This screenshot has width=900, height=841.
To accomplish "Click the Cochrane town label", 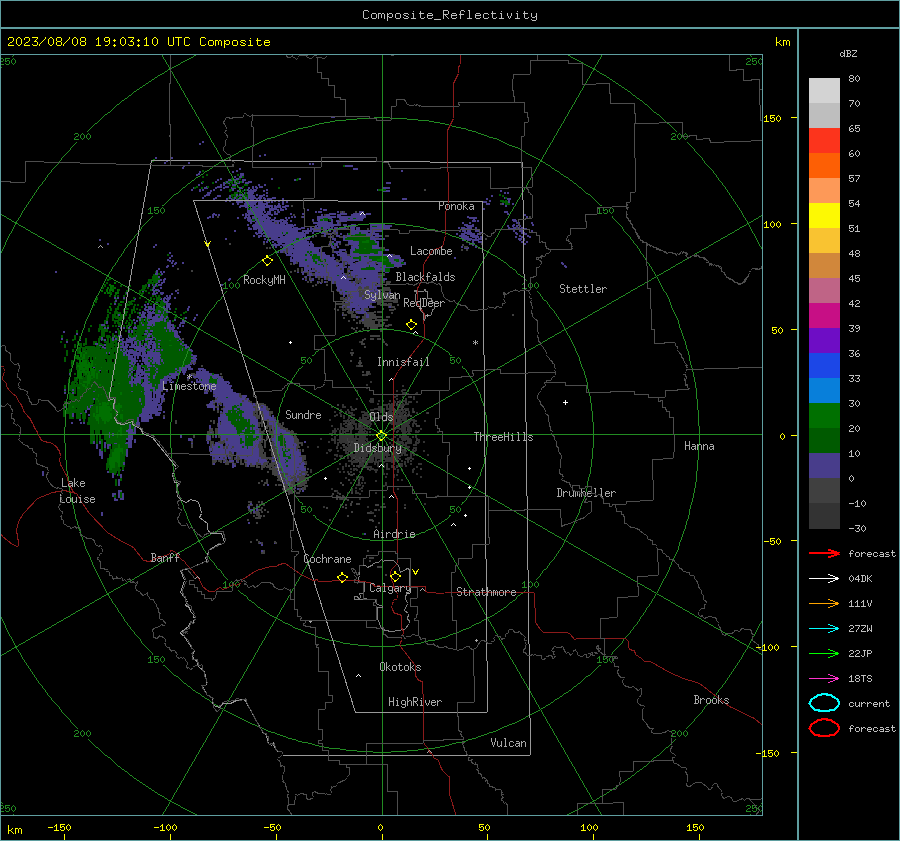I will 327,559.
